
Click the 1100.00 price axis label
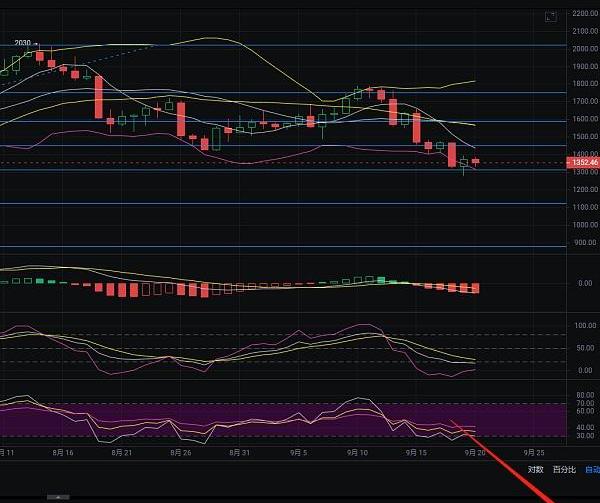click(x=584, y=206)
